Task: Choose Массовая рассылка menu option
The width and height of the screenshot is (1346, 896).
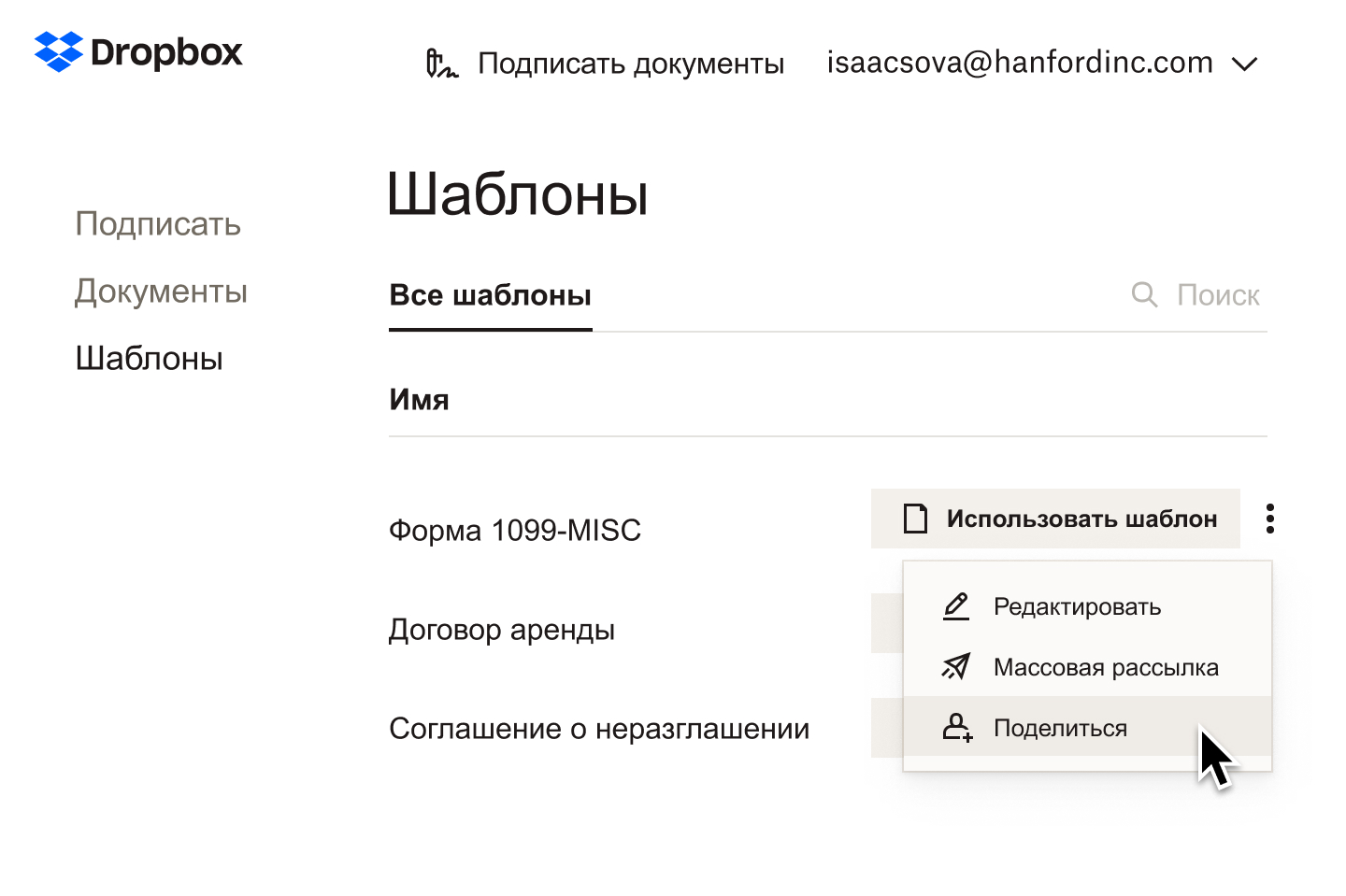Action: (1106, 668)
